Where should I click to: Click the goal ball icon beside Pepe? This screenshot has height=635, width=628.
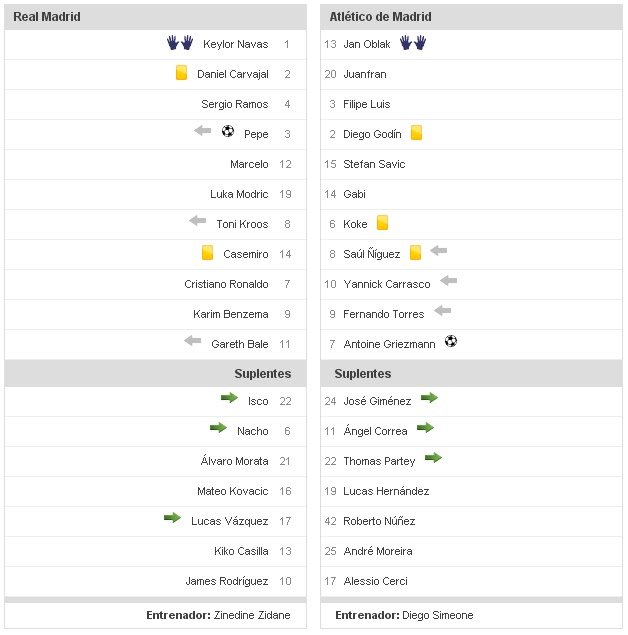pos(228,131)
